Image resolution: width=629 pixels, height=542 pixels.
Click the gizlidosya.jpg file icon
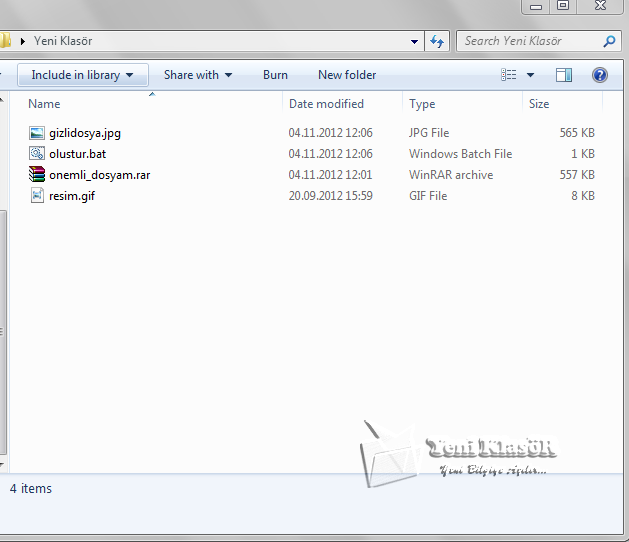(37, 133)
